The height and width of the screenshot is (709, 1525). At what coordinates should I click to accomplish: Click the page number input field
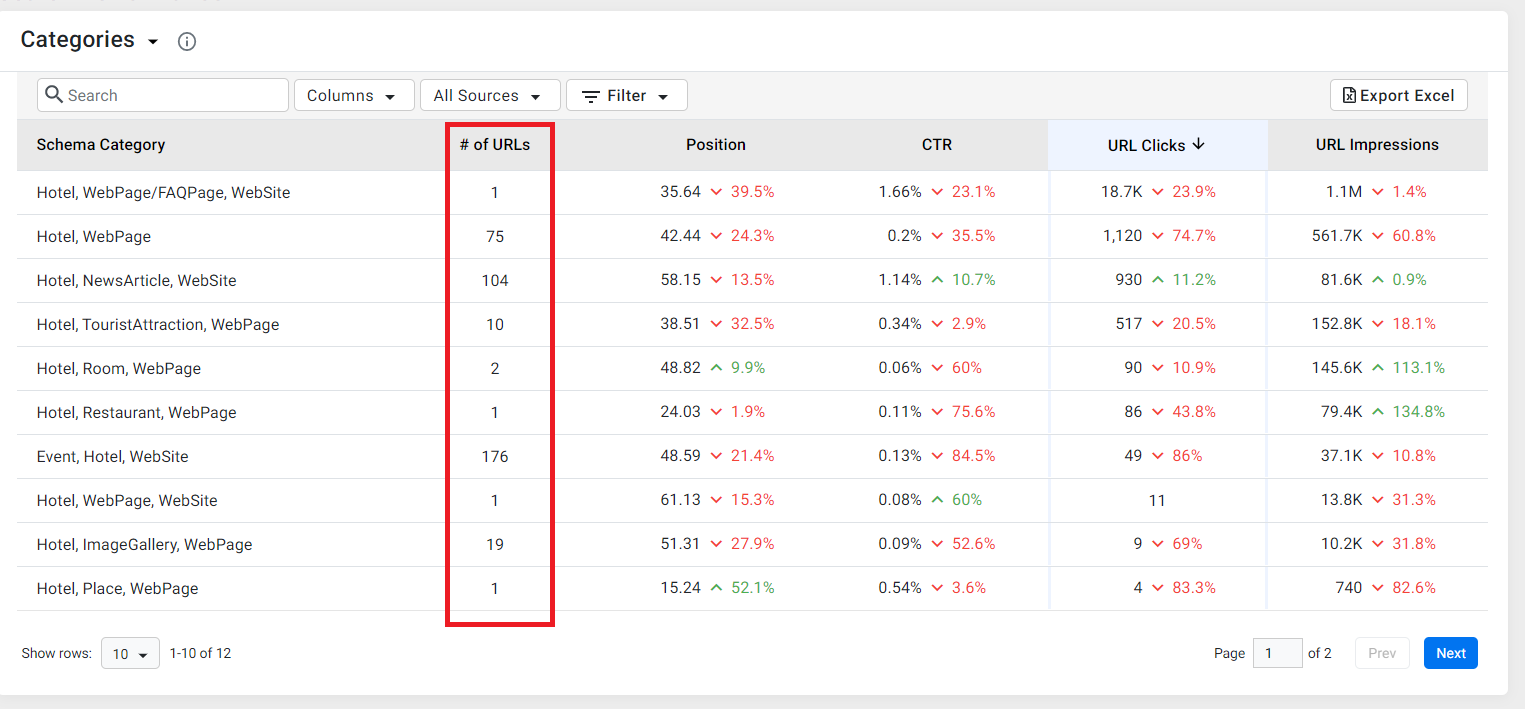pos(1277,653)
